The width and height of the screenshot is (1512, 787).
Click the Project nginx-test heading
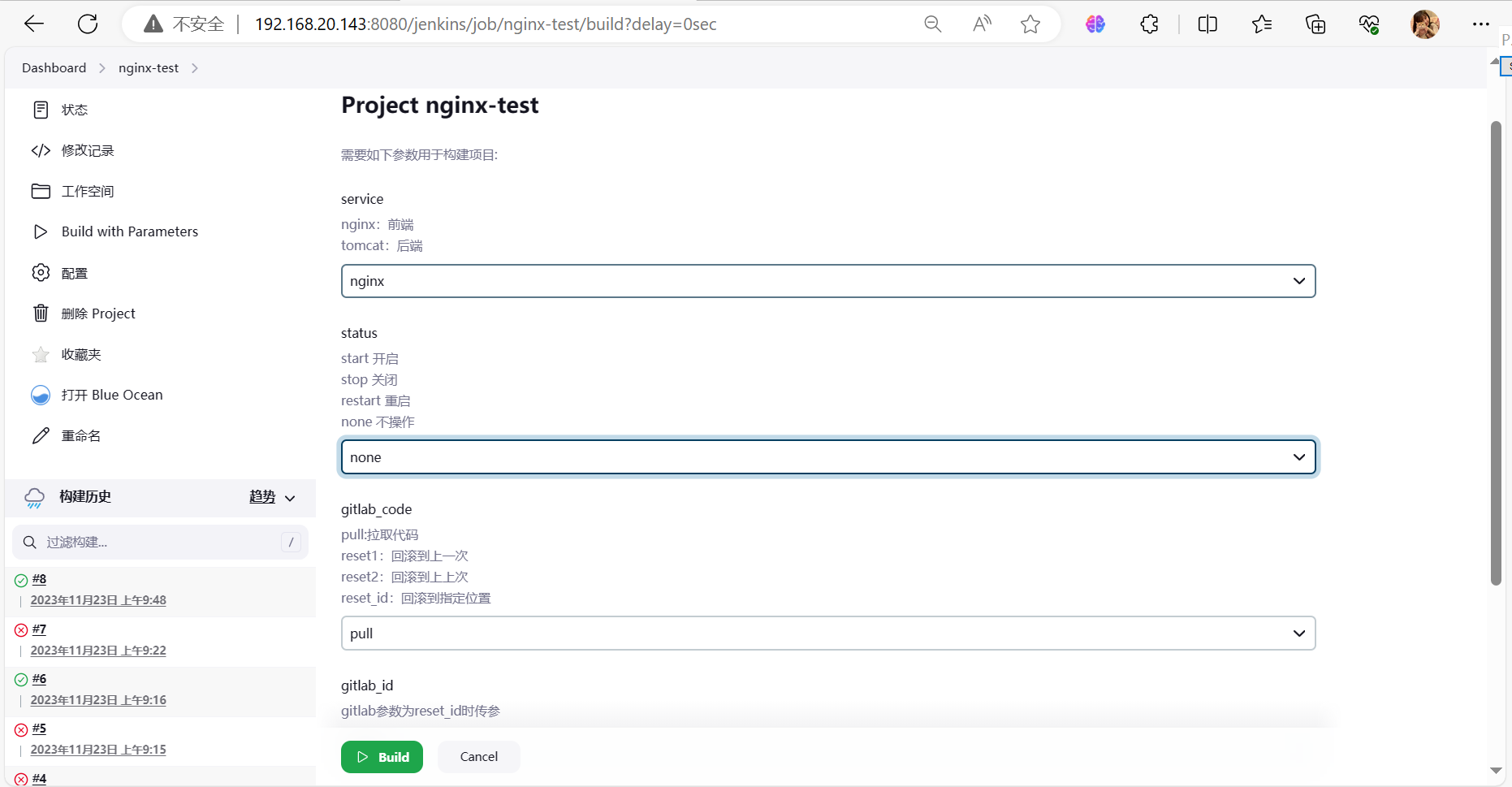439,106
